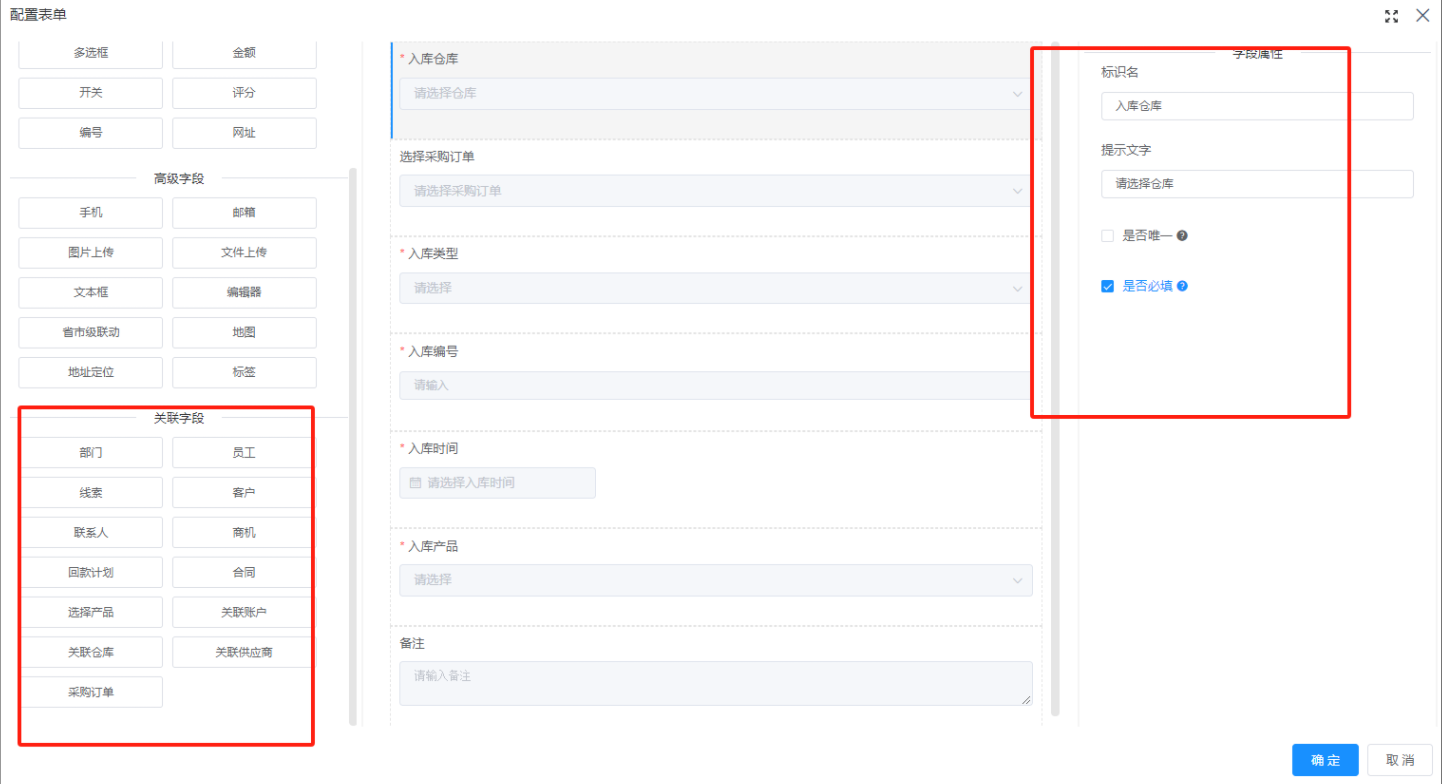
Task: Open the 选择采购订单 dropdown
Action: (715, 190)
